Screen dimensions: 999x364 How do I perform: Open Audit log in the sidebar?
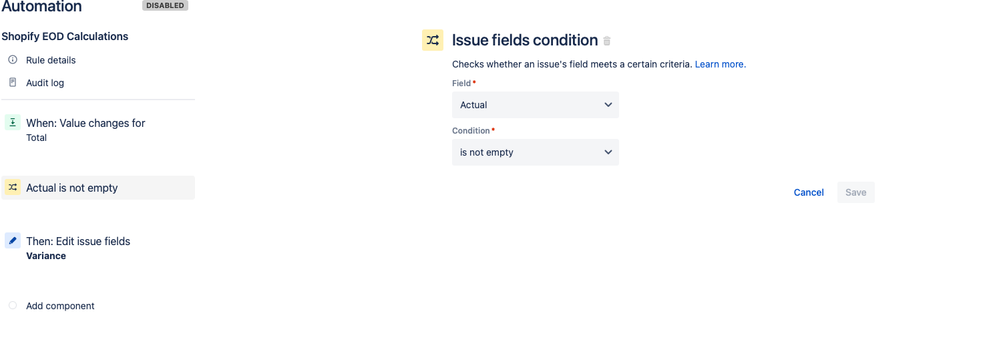(x=45, y=83)
